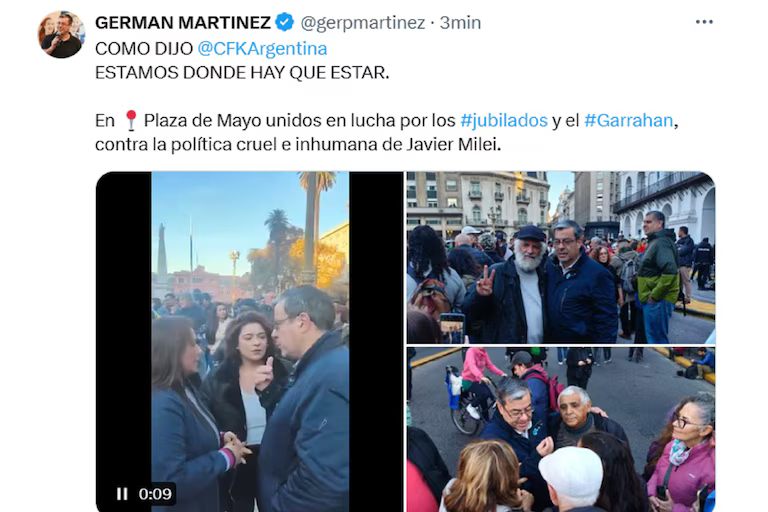This screenshot has height=512, width=768.
Task: Open the #jubilados hashtag
Action: (504, 120)
